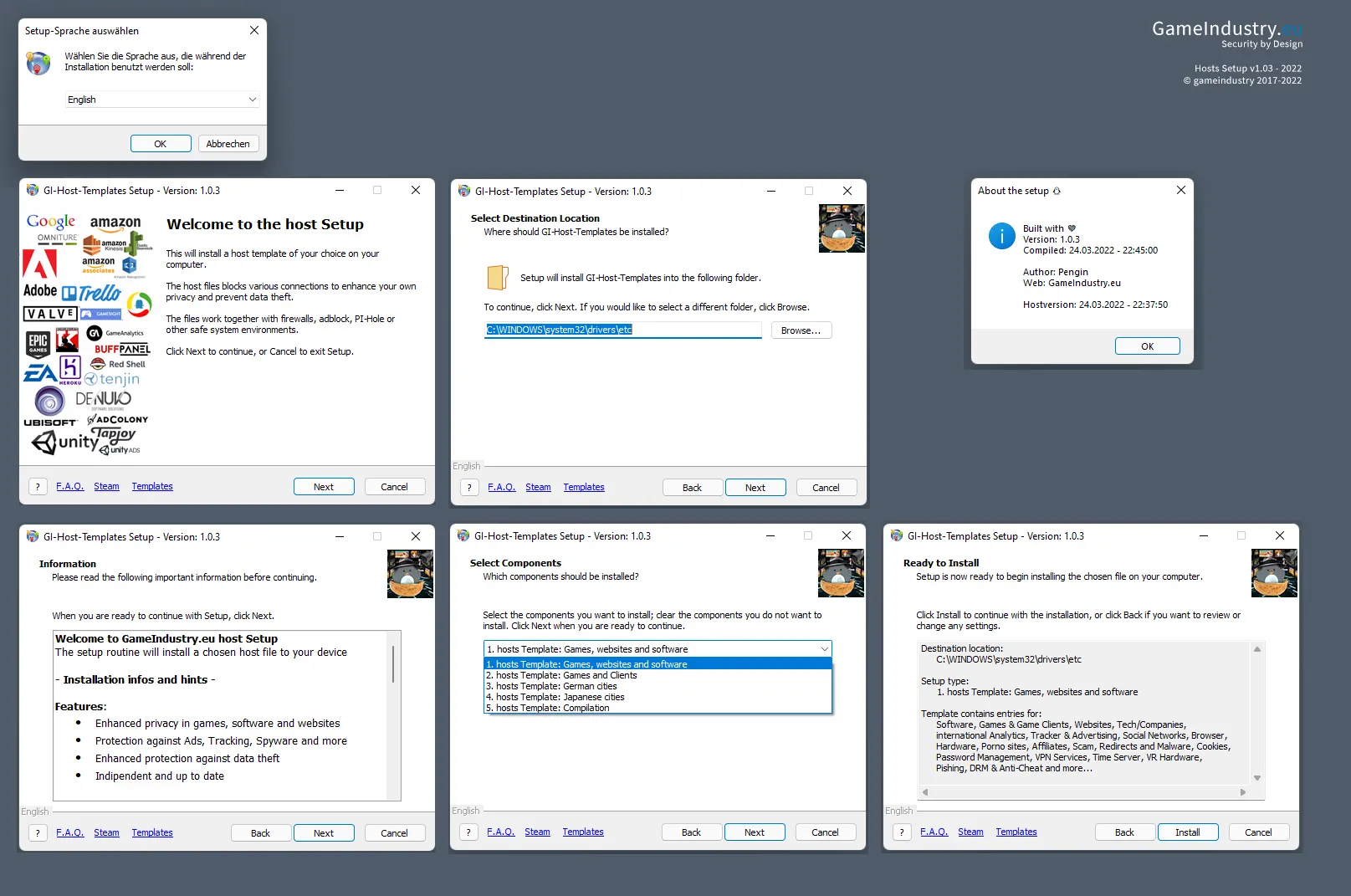1351x896 pixels.
Task: Click Back in Ready to Install window
Action: click(x=1125, y=832)
